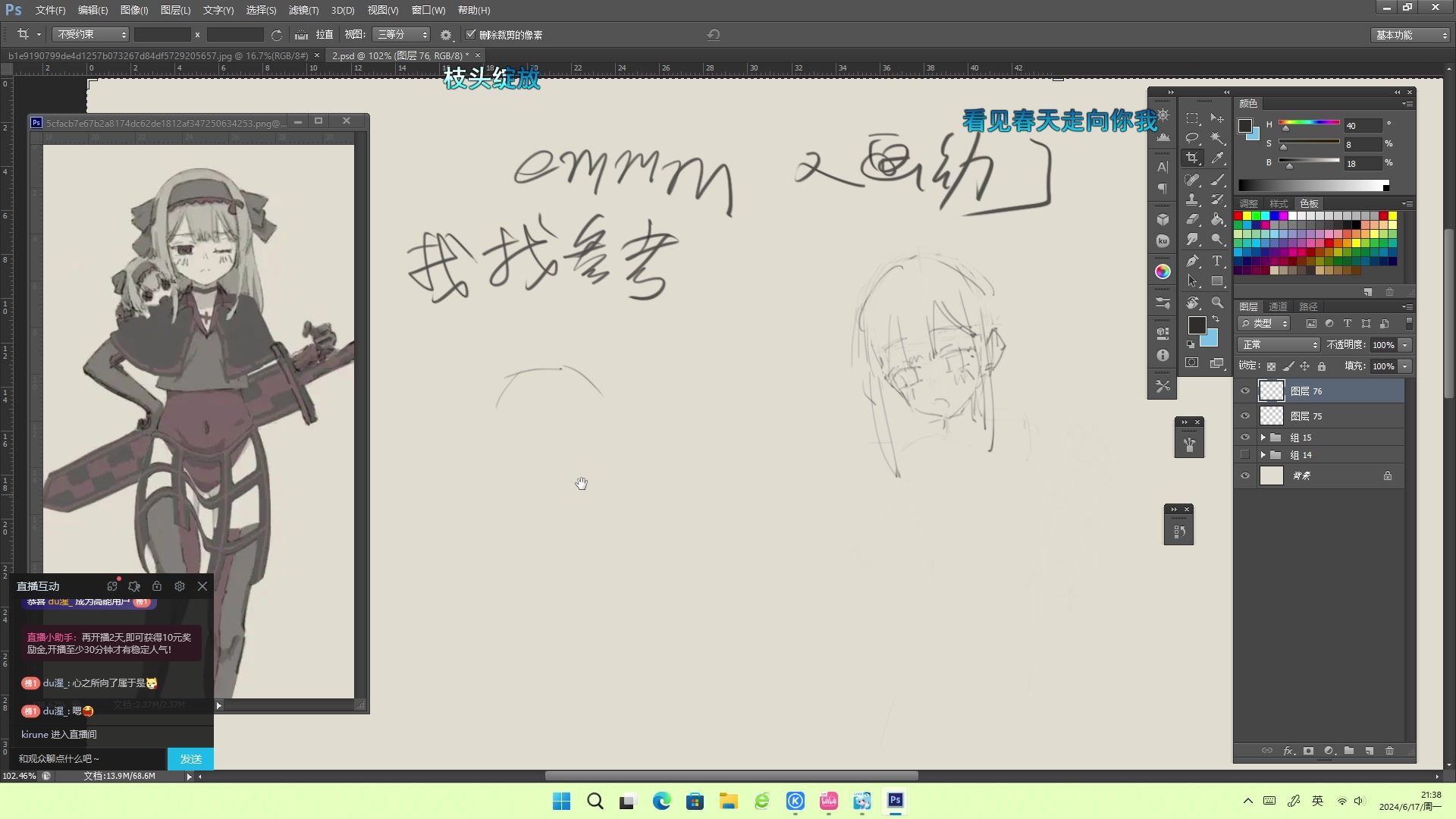This screenshot has height=819, width=1456.
Task: Select the Zoom tool in toolbox
Action: point(1217,303)
